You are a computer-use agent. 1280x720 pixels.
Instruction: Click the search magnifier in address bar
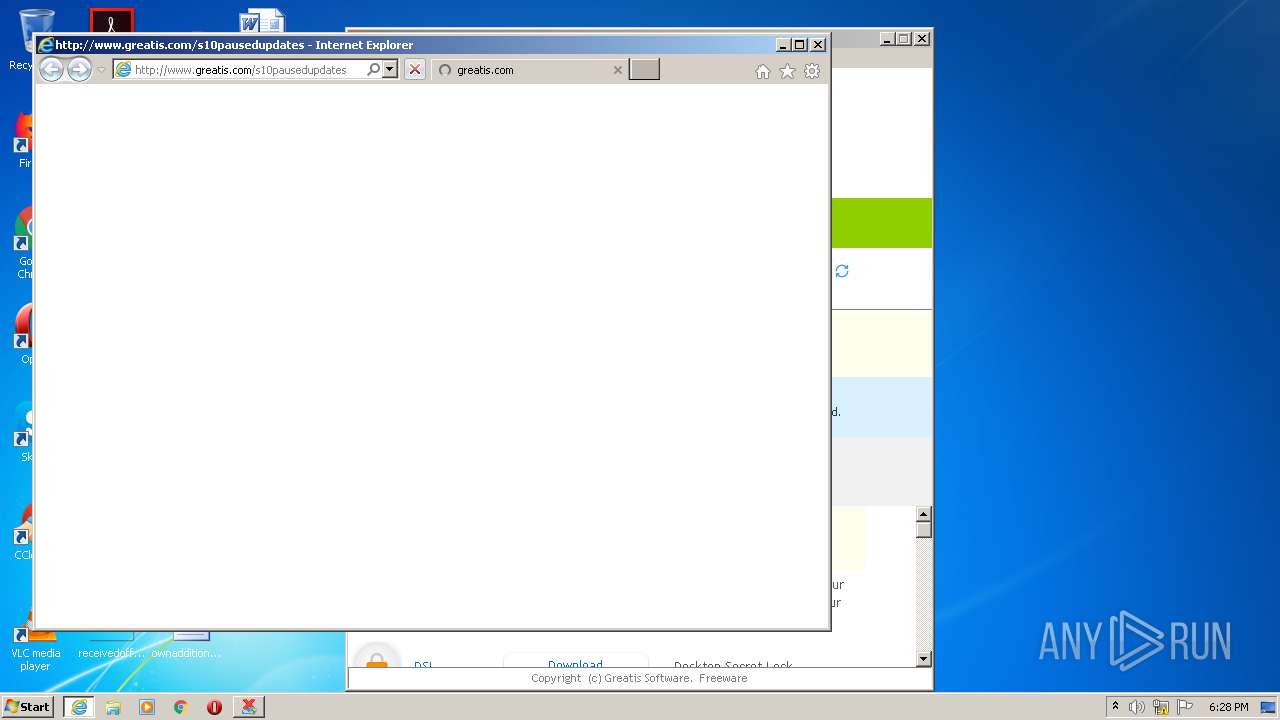point(373,69)
